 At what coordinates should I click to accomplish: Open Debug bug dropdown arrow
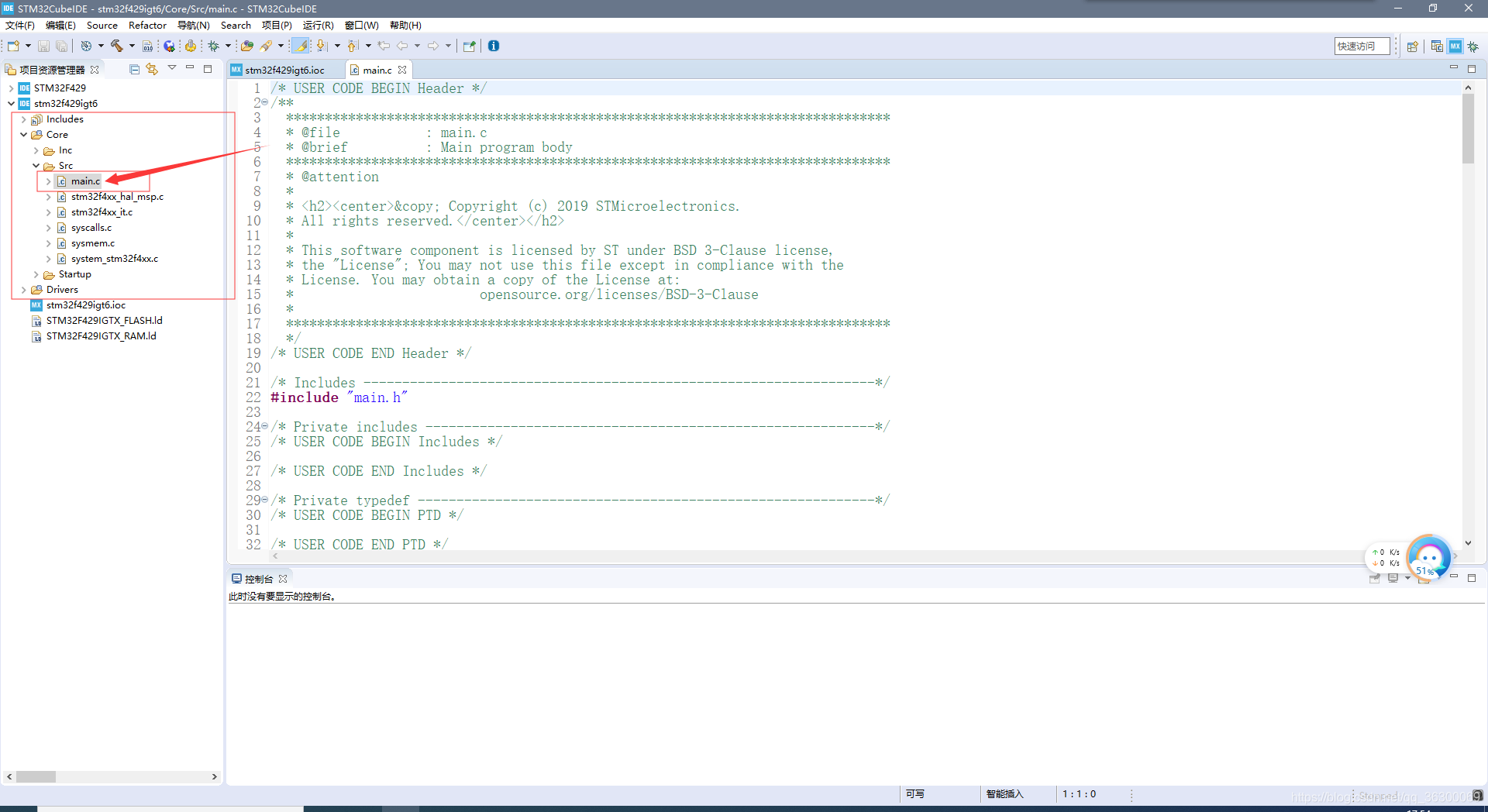point(228,46)
